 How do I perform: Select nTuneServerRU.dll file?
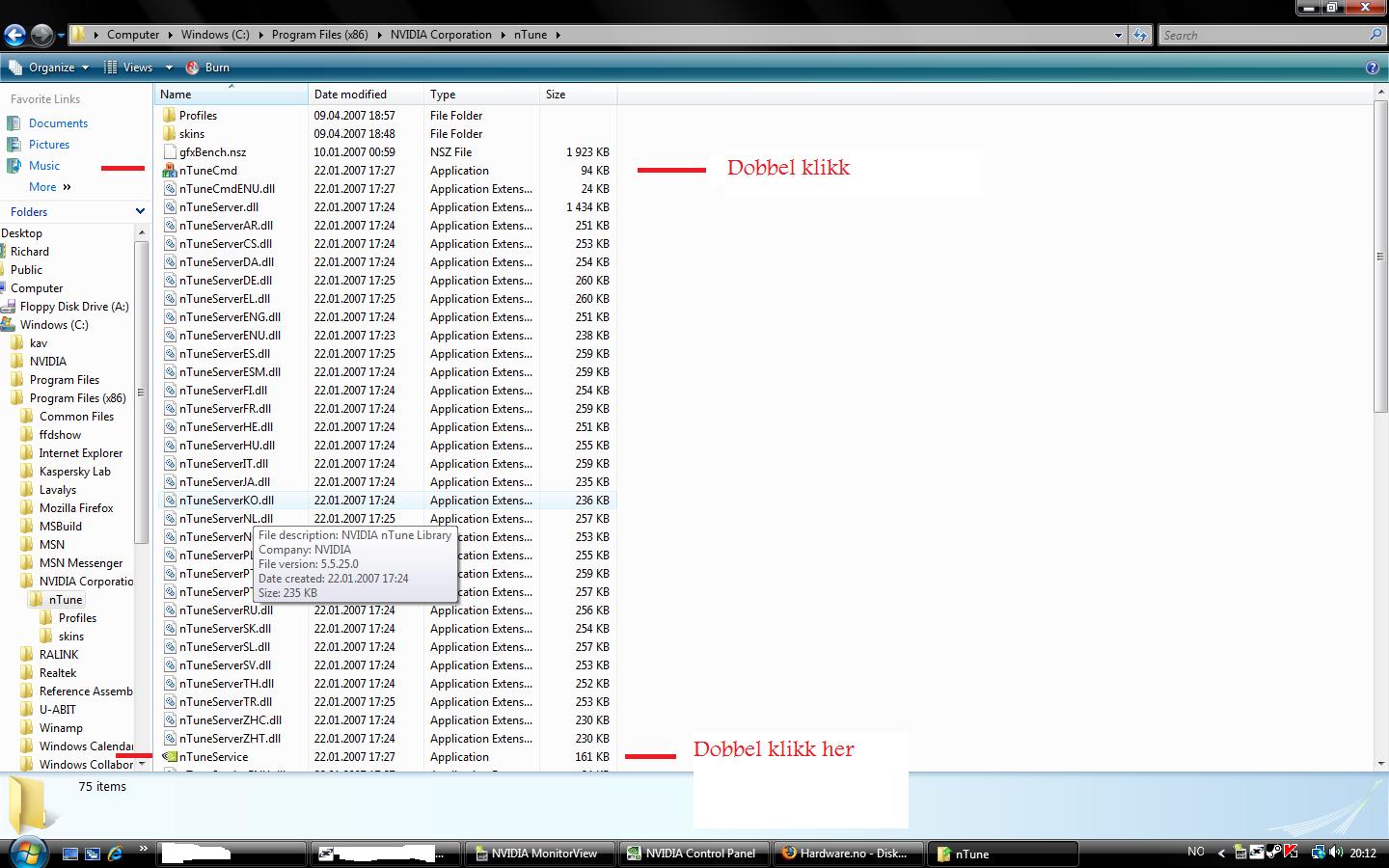coord(226,610)
